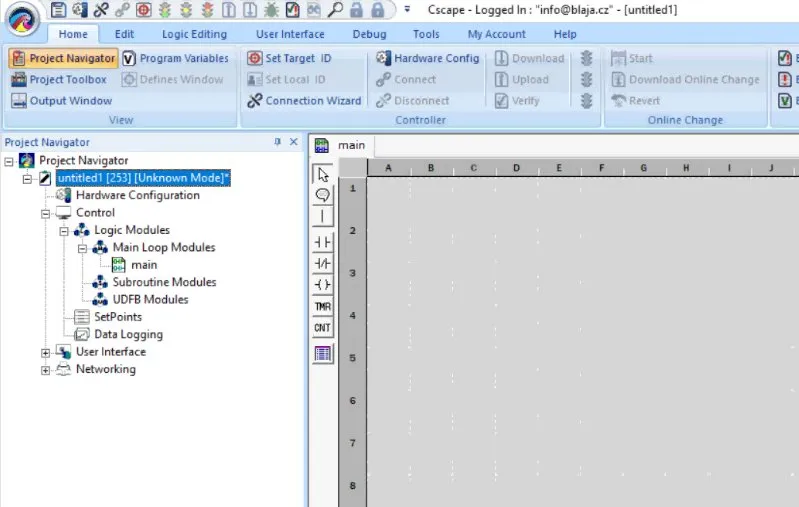
Task: Click the Hardware Config button
Action: click(x=428, y=59)
